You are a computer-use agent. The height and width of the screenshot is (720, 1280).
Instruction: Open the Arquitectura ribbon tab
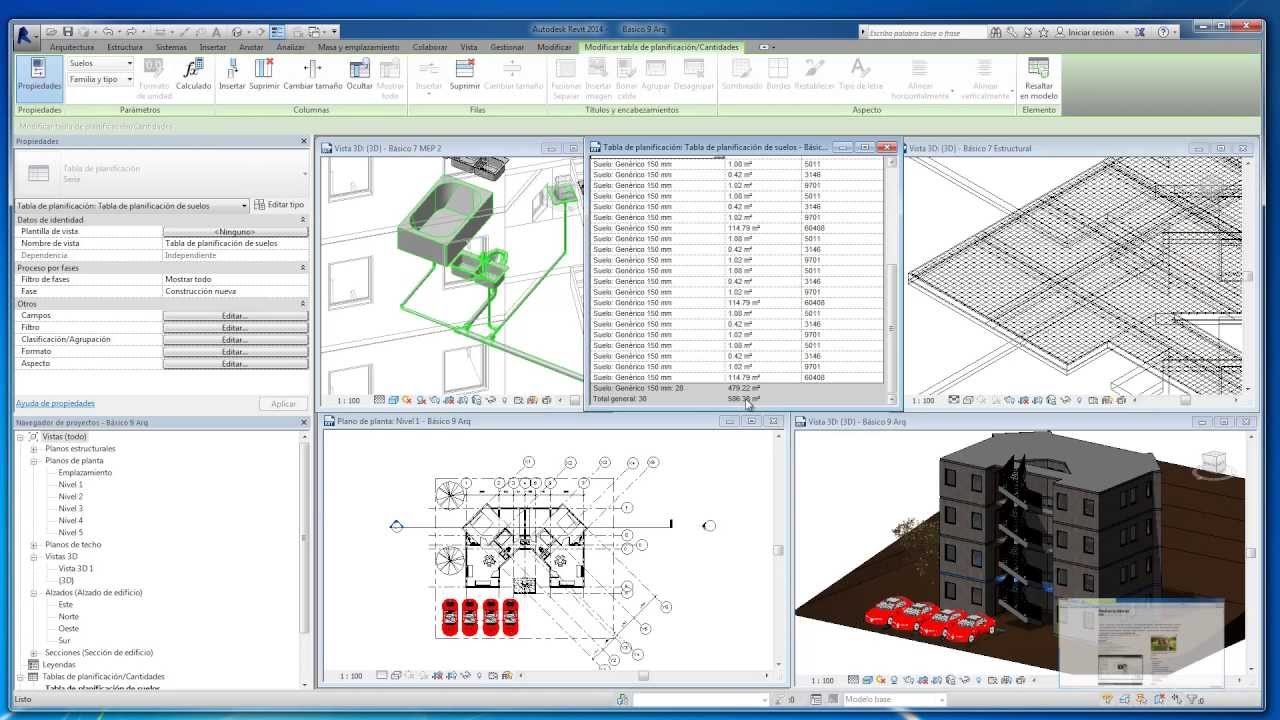tap(72, 47)
